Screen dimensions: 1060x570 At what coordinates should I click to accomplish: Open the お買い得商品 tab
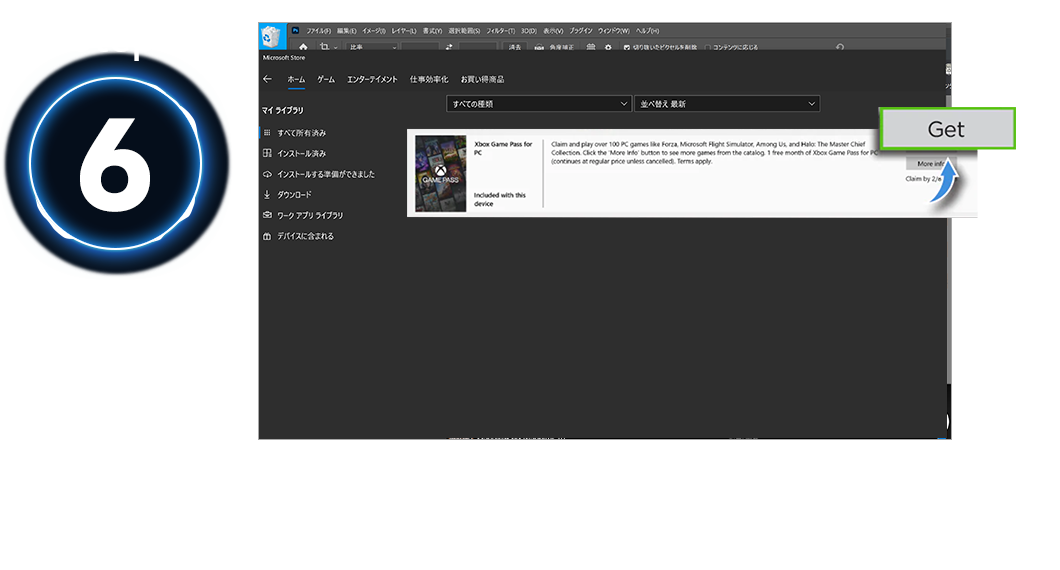tap(482, 79)
